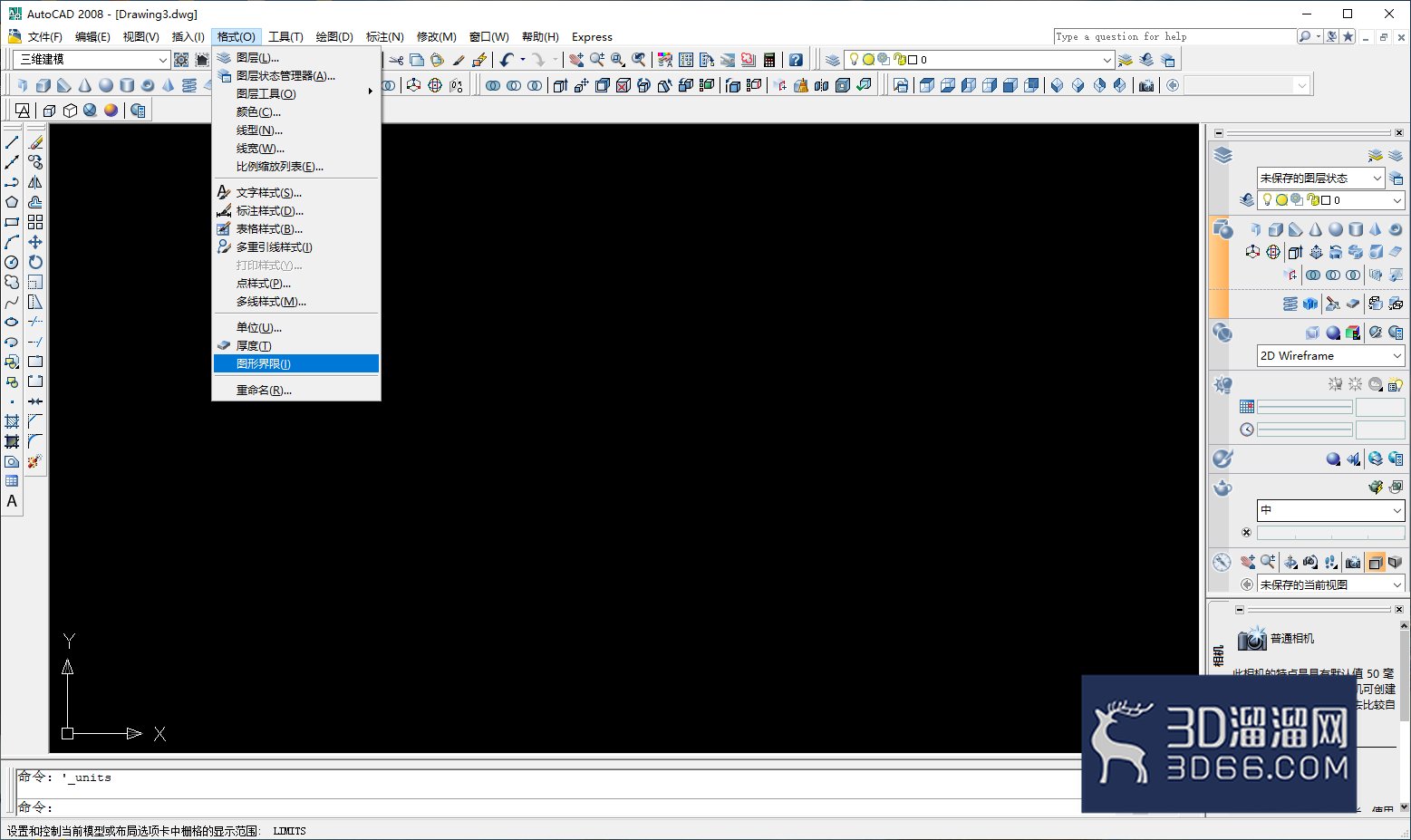The width and height of the screenshot is (1411, 840).
Task: Open the Help question mark icon
Action: click(x=796, y=60)
